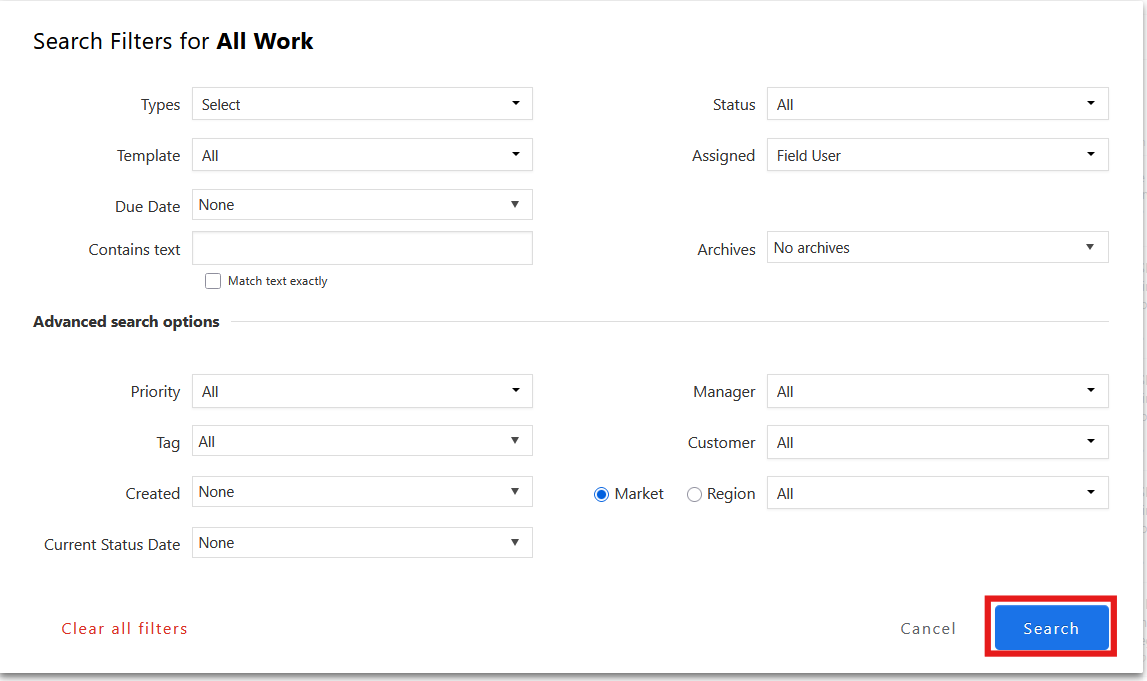Enable the Match text exactly checkbox

(x=213, y=281)
